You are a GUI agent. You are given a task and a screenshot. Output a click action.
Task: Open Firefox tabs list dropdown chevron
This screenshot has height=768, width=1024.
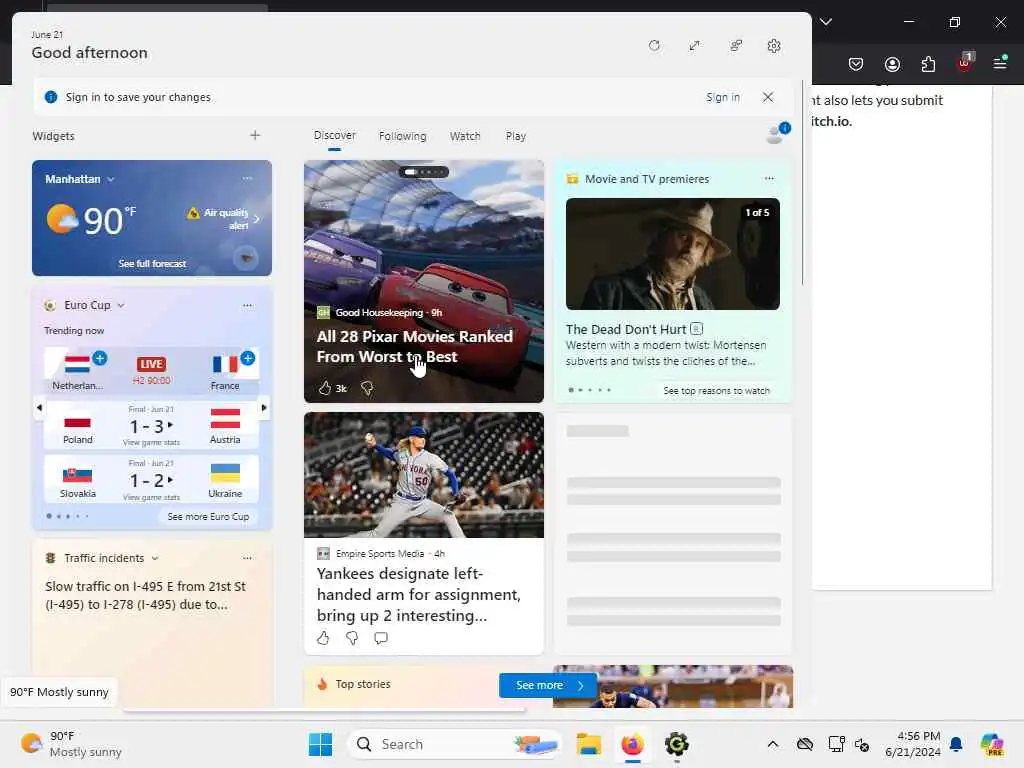[x=825, y=22]
